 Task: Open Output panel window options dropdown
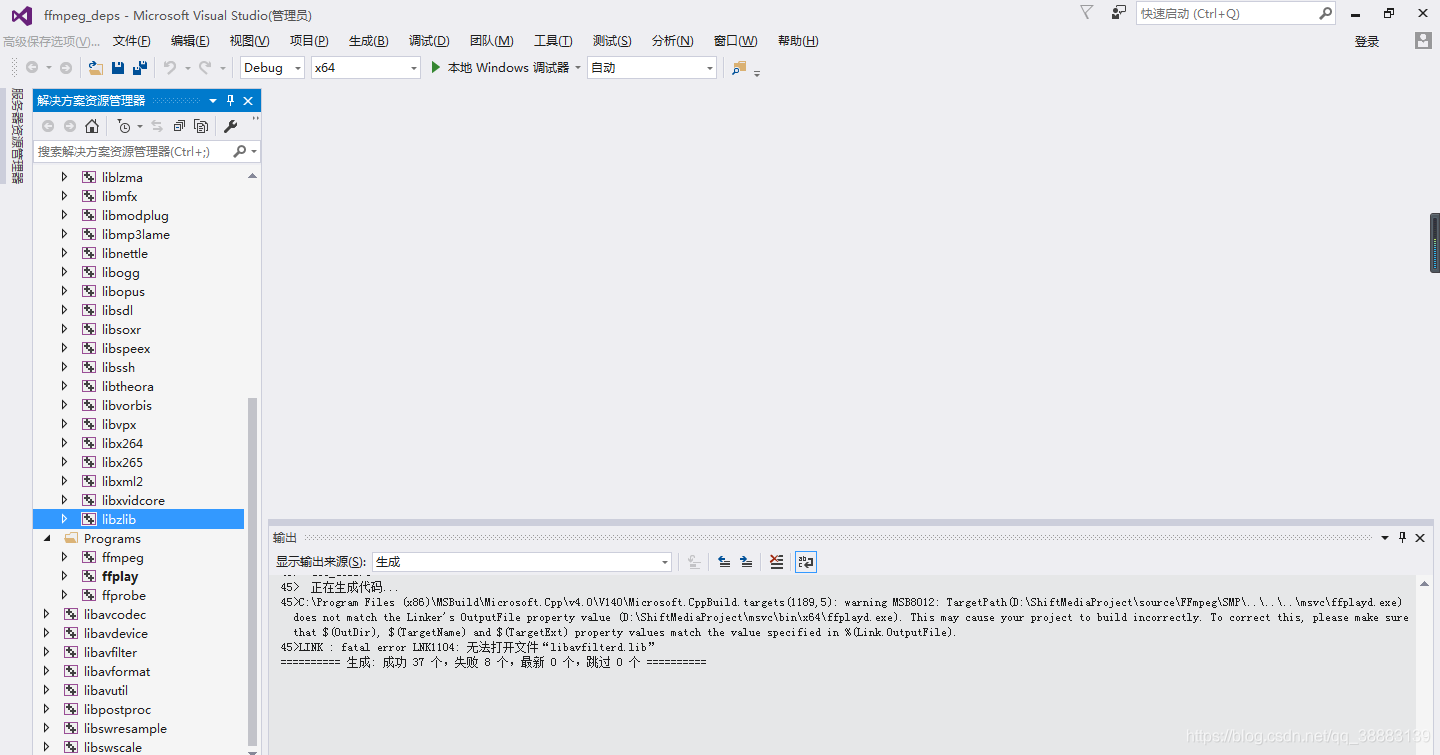[x=1385, y=537]
